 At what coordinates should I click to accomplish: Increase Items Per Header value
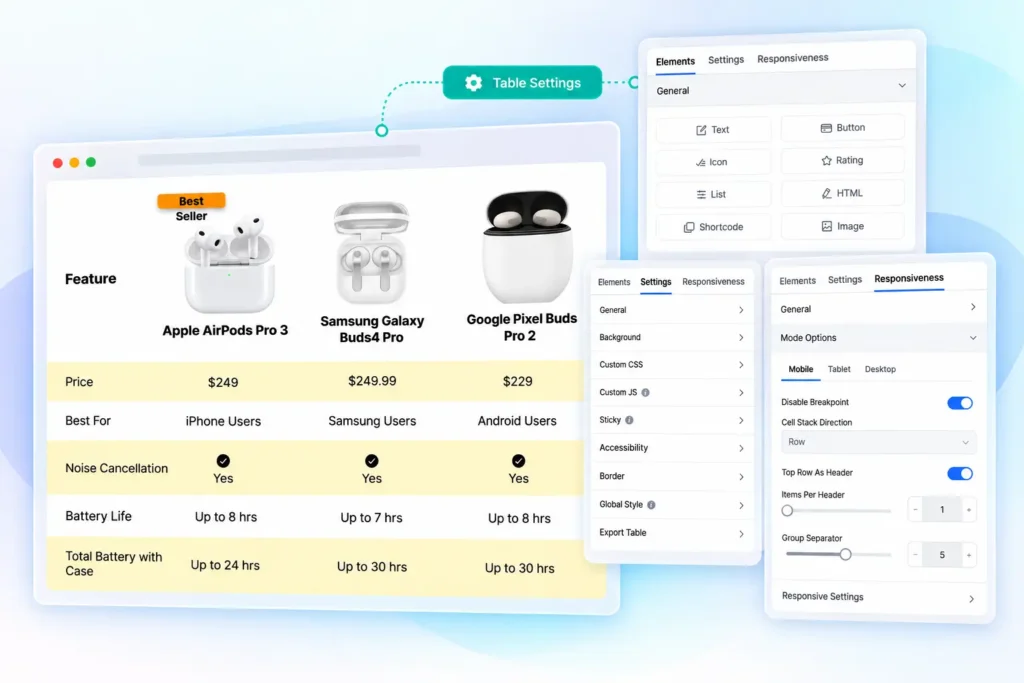point(969,509)
